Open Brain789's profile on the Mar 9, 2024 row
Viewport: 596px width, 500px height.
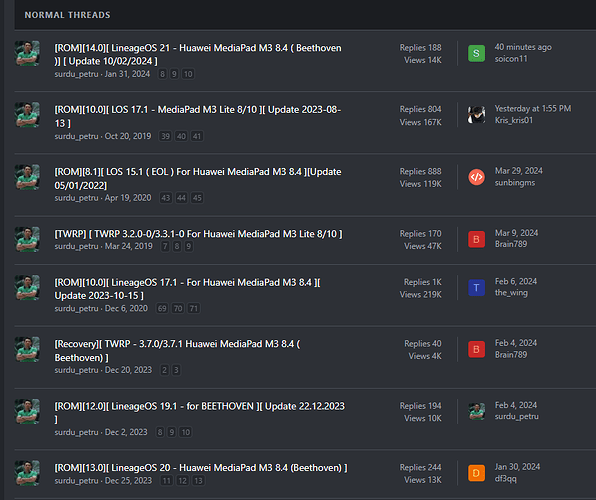coord(511,244)
